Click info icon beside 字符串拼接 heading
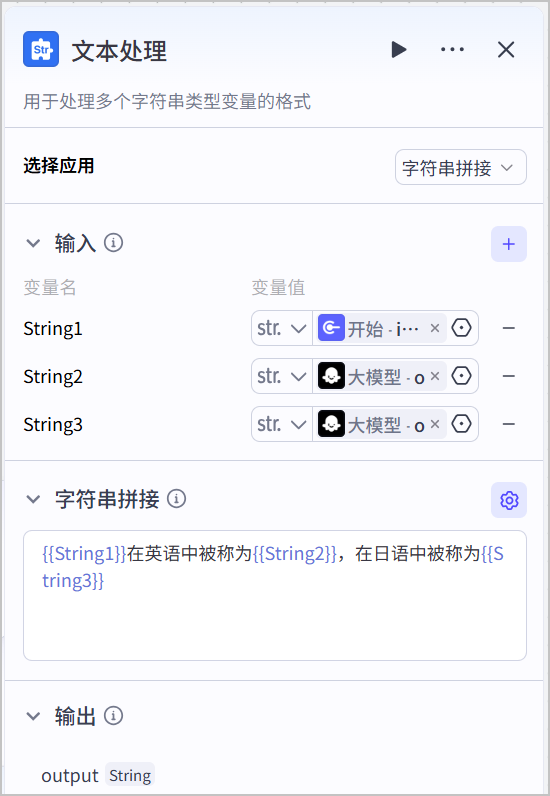550x796 pixels. click(x=177, y=499)
